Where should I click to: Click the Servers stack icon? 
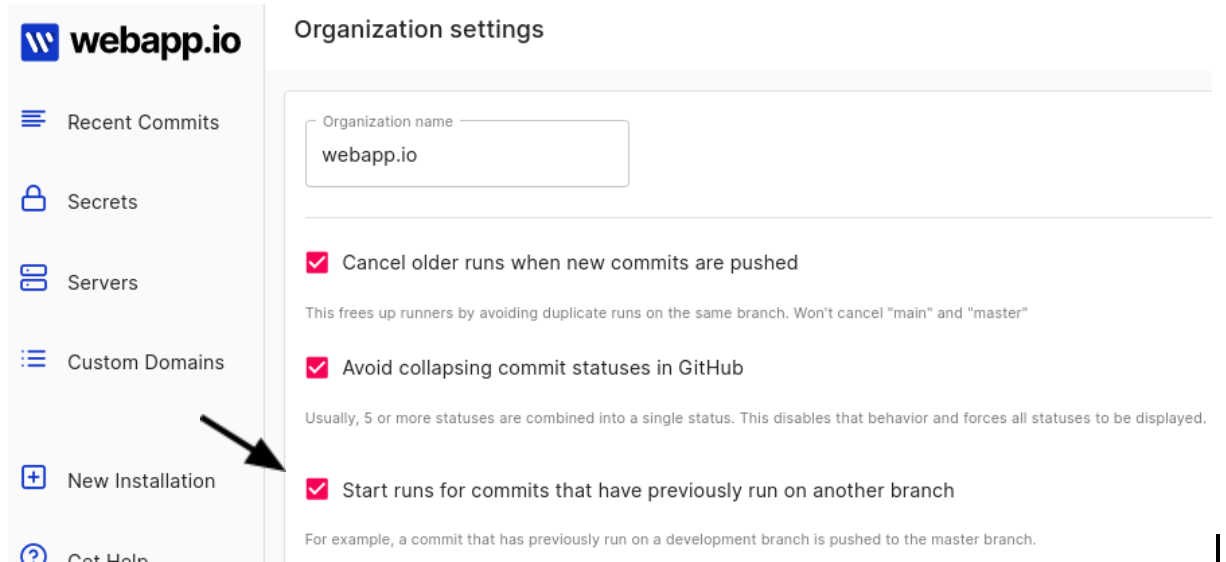(34, 279)
